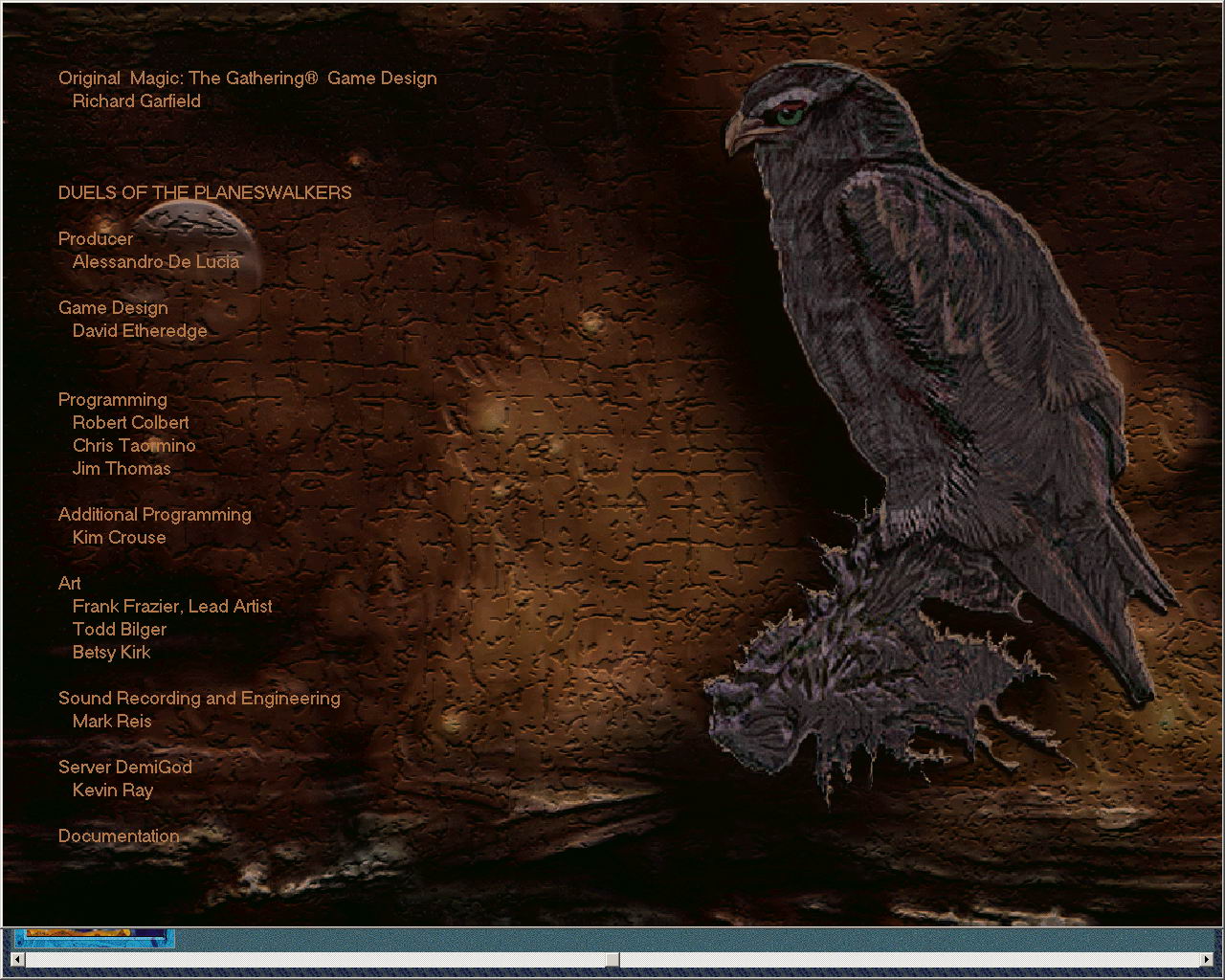Click the 'Programming' heading above Robert Colbert

(113, 400)
